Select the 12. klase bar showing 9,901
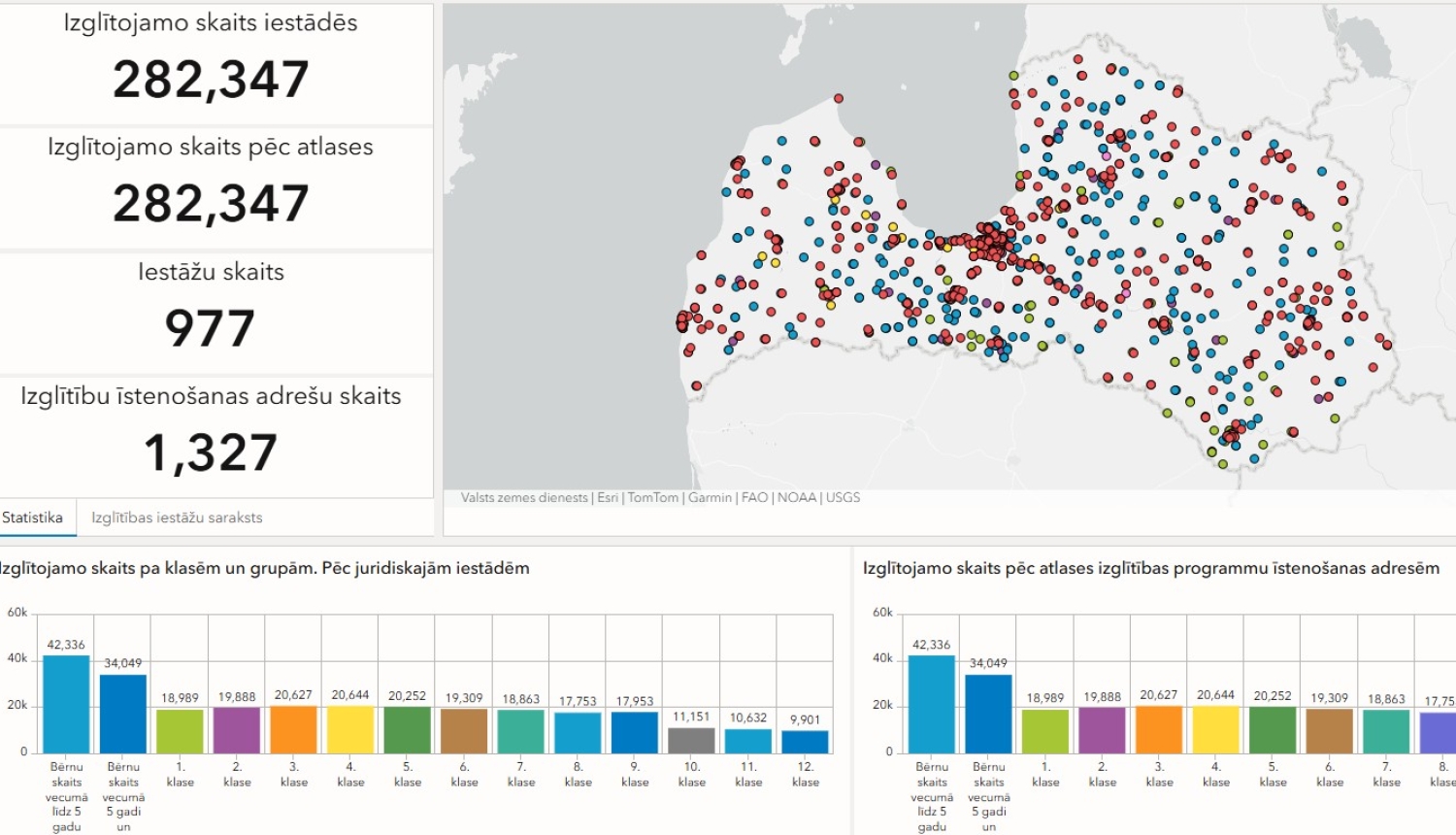1456x835 pixels. [x=806, y=742]
